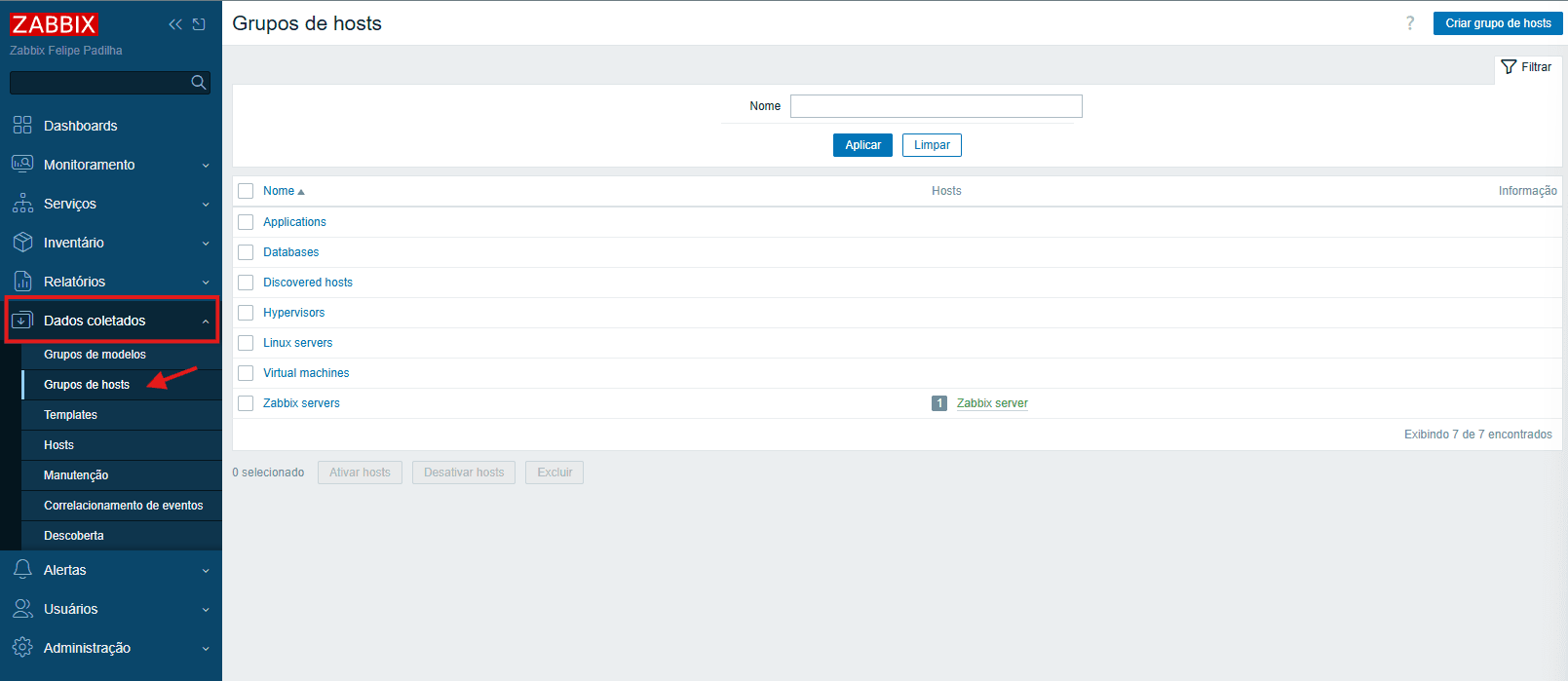This screenshot has height=681, width=1568.
Task: Open the Dashboards menu label
Action: [x=81, y=126]
